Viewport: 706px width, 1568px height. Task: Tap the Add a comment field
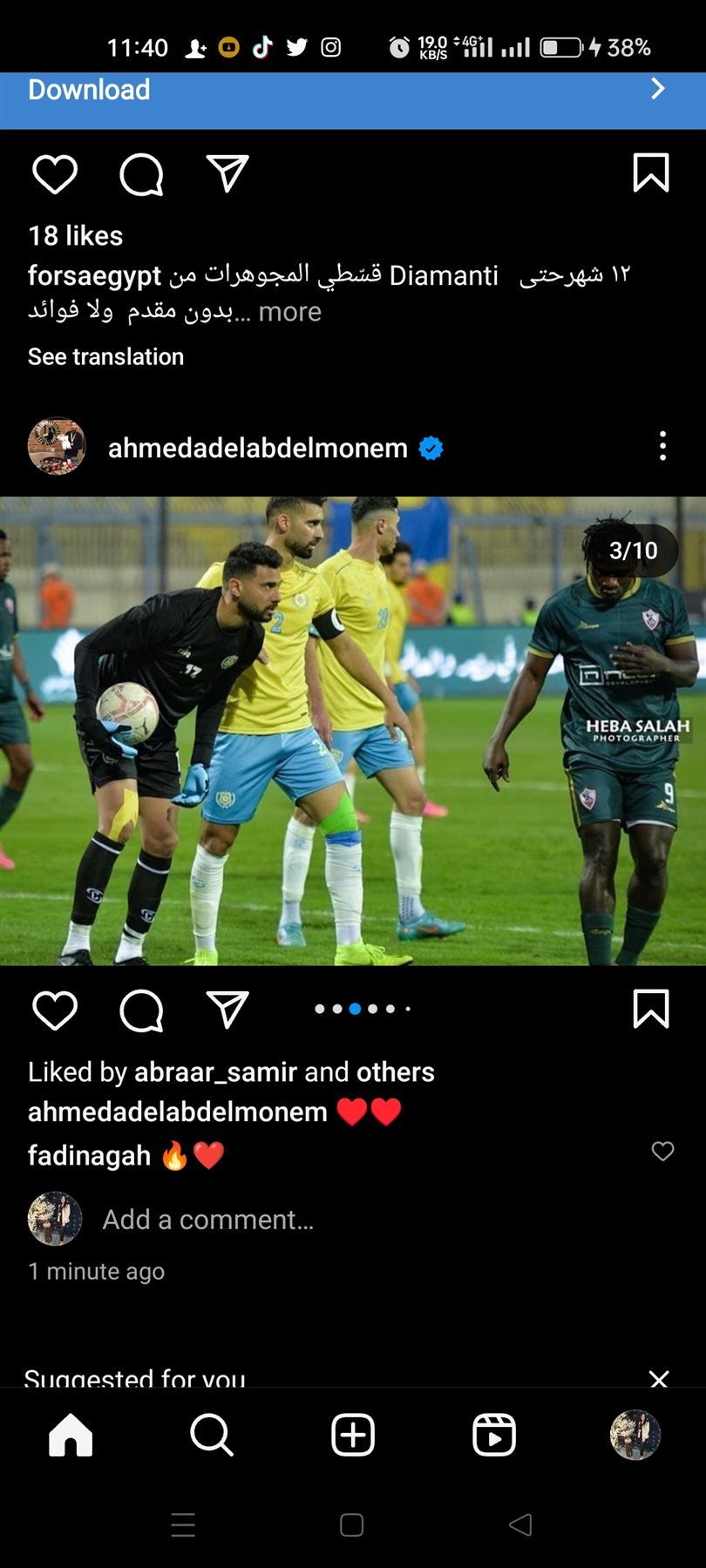[208, 1220]
